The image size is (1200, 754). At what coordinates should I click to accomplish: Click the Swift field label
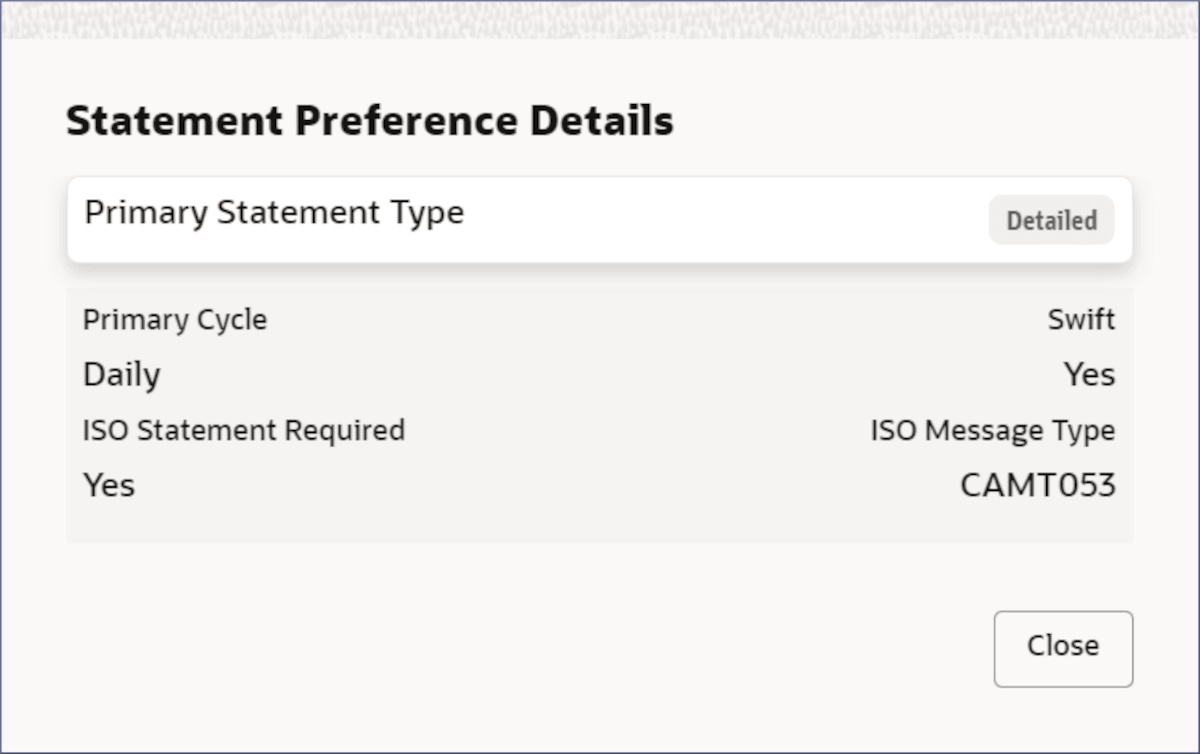tap(1081, 320)
